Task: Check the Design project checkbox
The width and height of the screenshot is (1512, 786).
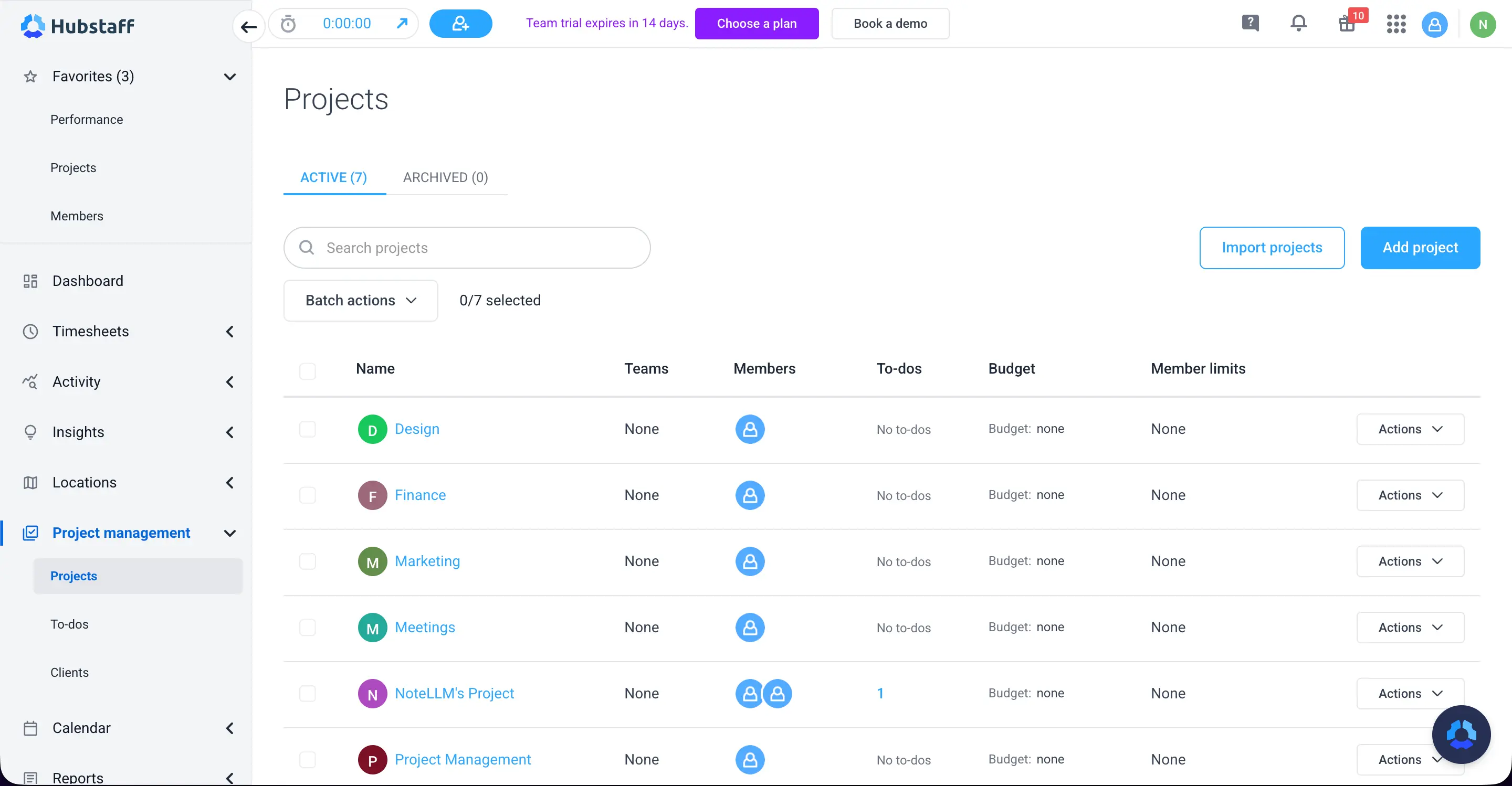Action: point(308,429)
